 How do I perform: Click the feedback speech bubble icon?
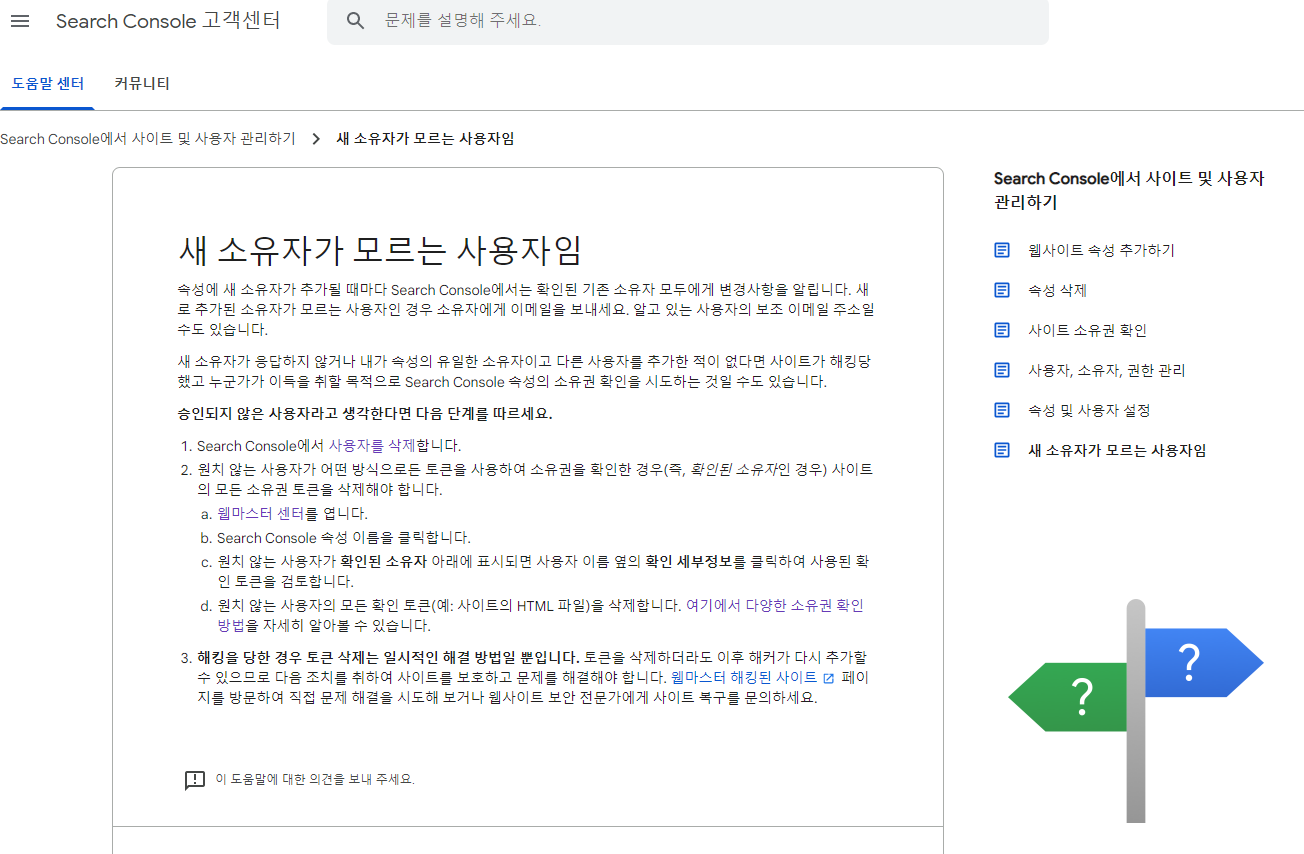[195, 780]
